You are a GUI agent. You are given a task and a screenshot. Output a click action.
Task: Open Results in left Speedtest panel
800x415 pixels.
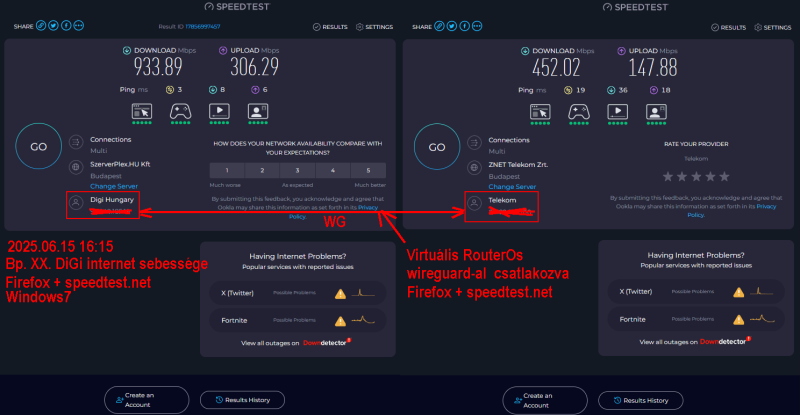pos(330,27)
